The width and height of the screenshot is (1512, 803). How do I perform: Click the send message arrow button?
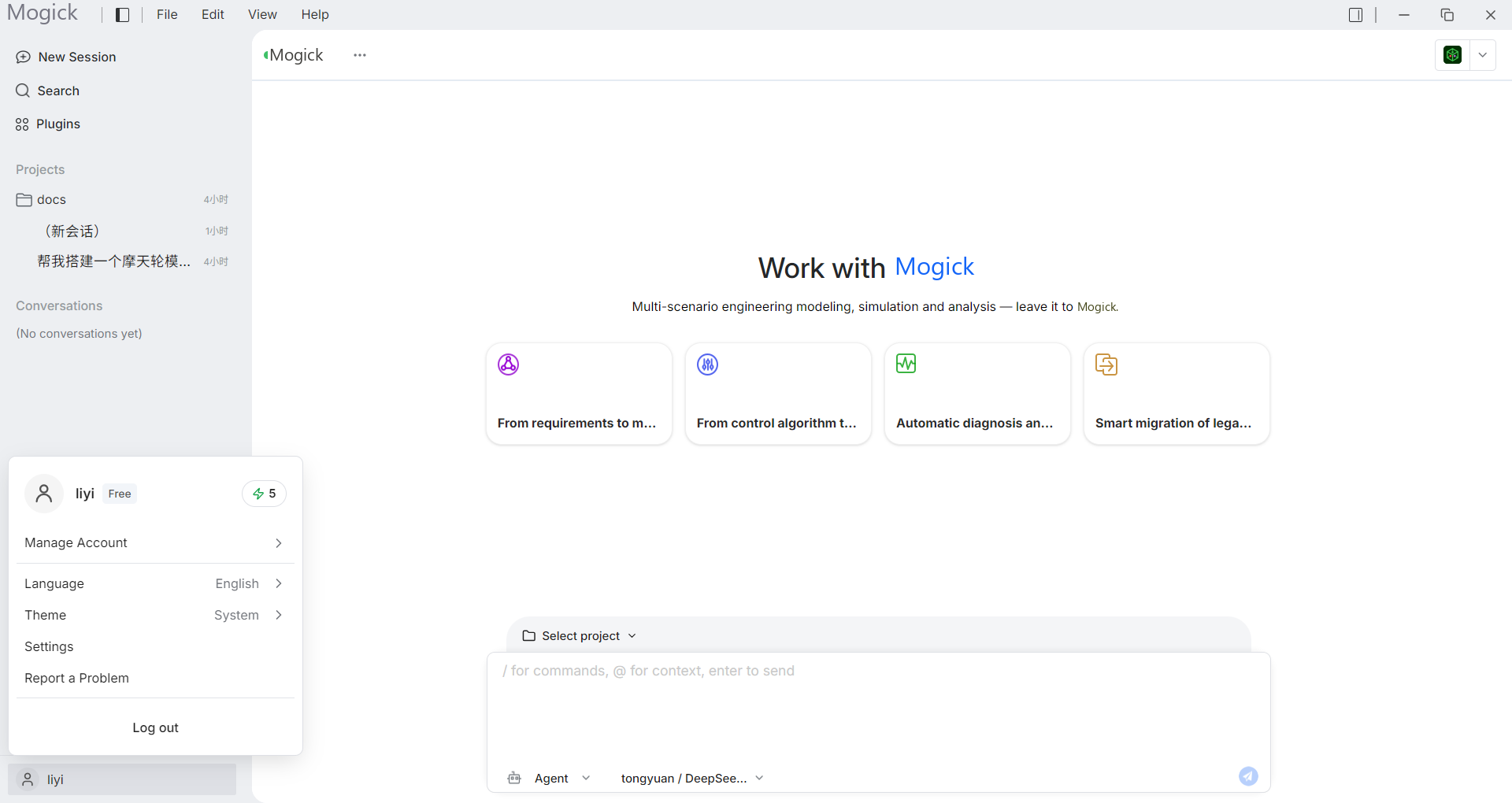(x=1248, y=776)
